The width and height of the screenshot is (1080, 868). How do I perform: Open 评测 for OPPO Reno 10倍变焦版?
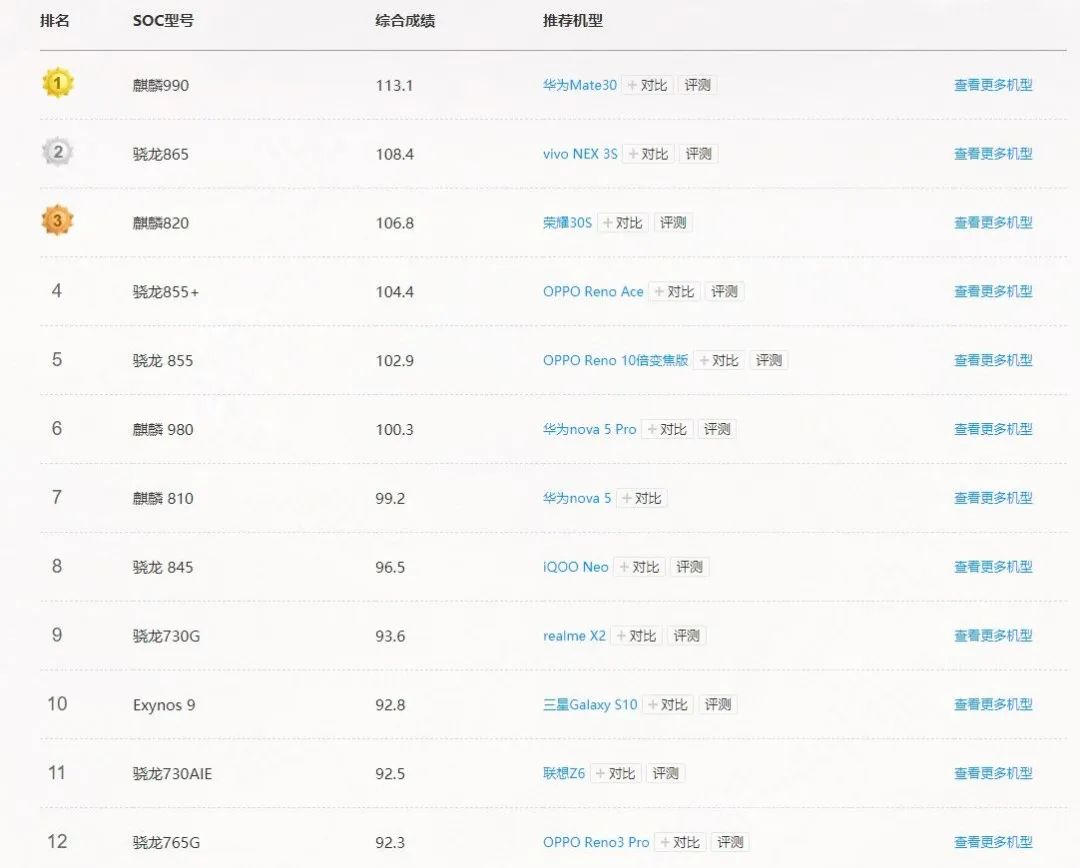[x=769, y=360]
